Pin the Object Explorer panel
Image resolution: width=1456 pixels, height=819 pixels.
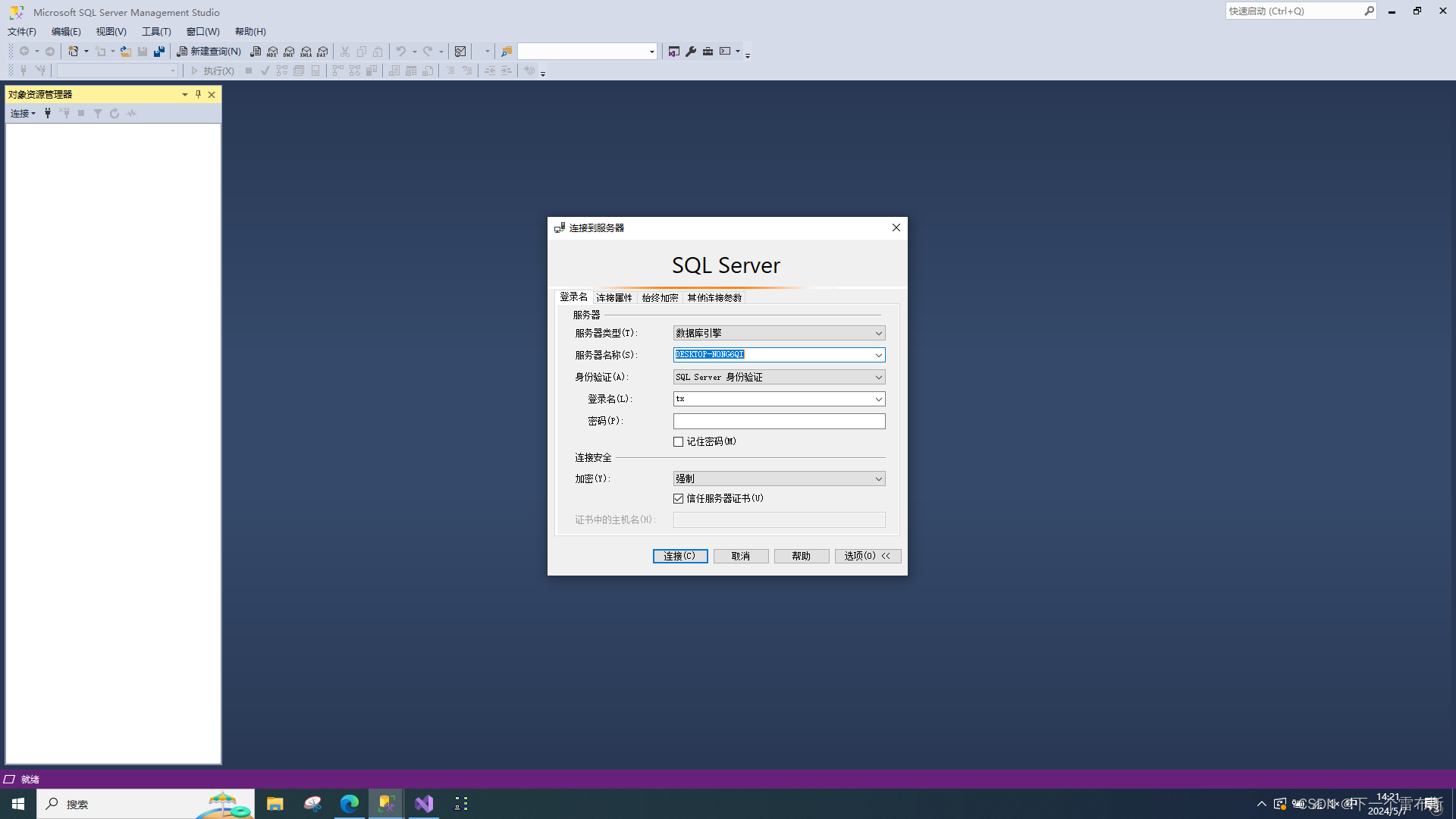click(198, 94)
